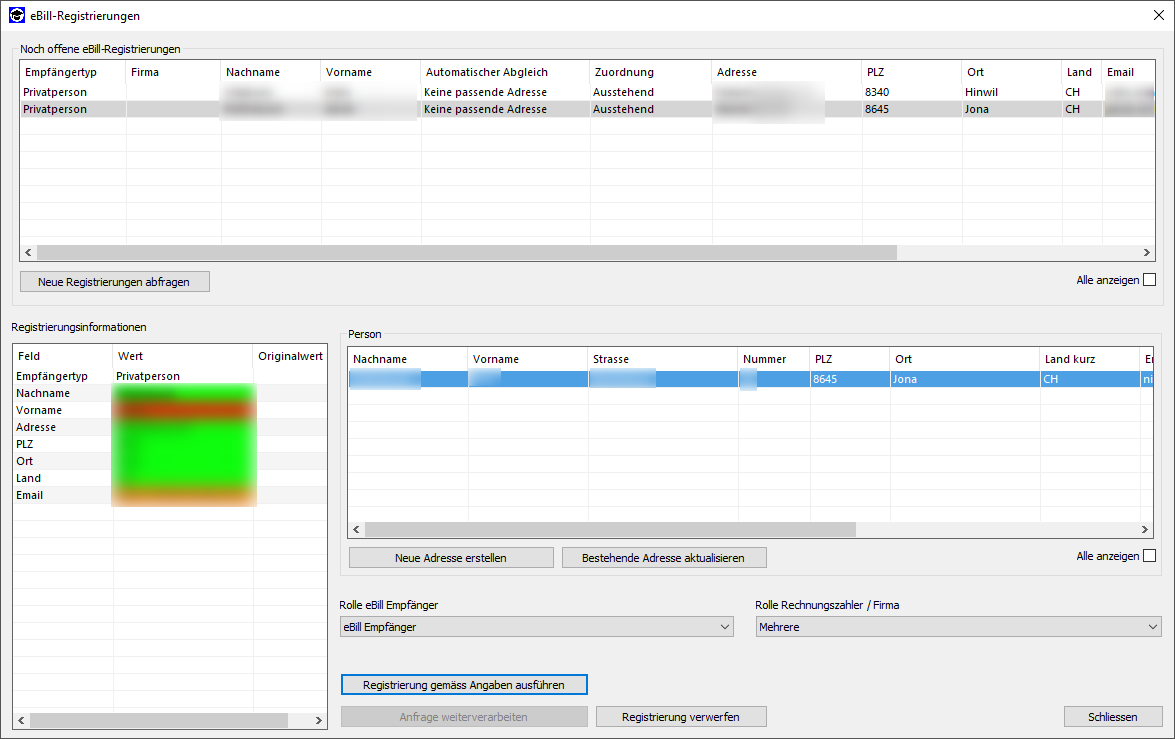The height and width of the screenshot is (739, 1175).
Task: Run 'Registrierung gemäss Angaben ausführen'
Action: pyautogui.click(x=464, y=685)
